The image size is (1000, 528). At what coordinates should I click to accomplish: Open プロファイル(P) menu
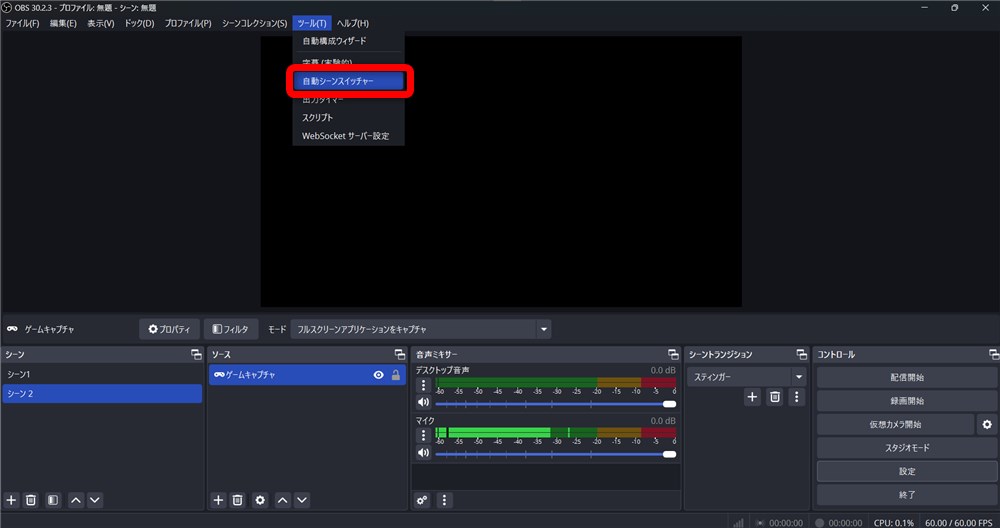pos(188,24)
